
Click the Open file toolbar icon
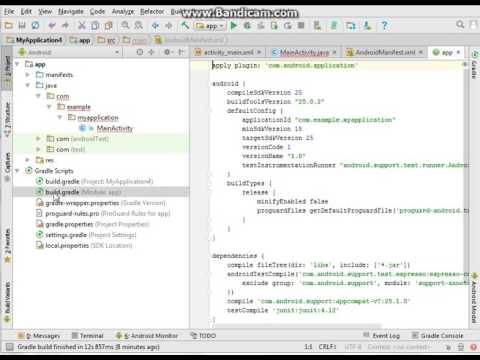pos(9,25)
